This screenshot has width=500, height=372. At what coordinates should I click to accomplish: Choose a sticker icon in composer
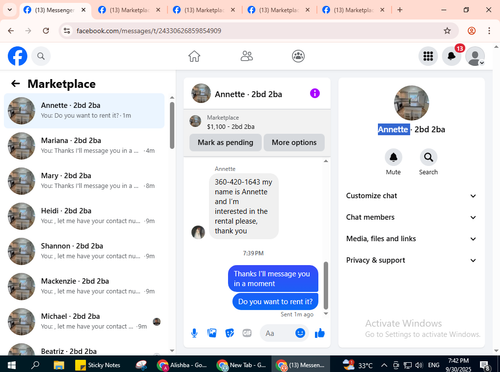coord(229,333)
